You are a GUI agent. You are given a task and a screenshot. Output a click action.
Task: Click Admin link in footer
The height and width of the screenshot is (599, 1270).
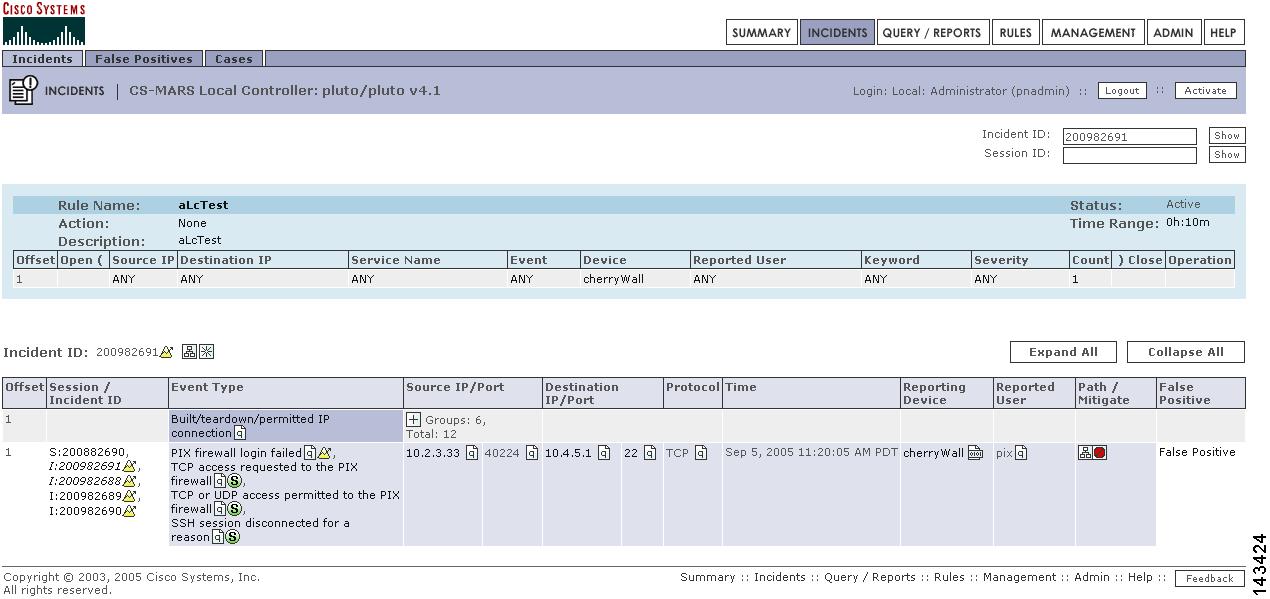tap(1091, 577)
